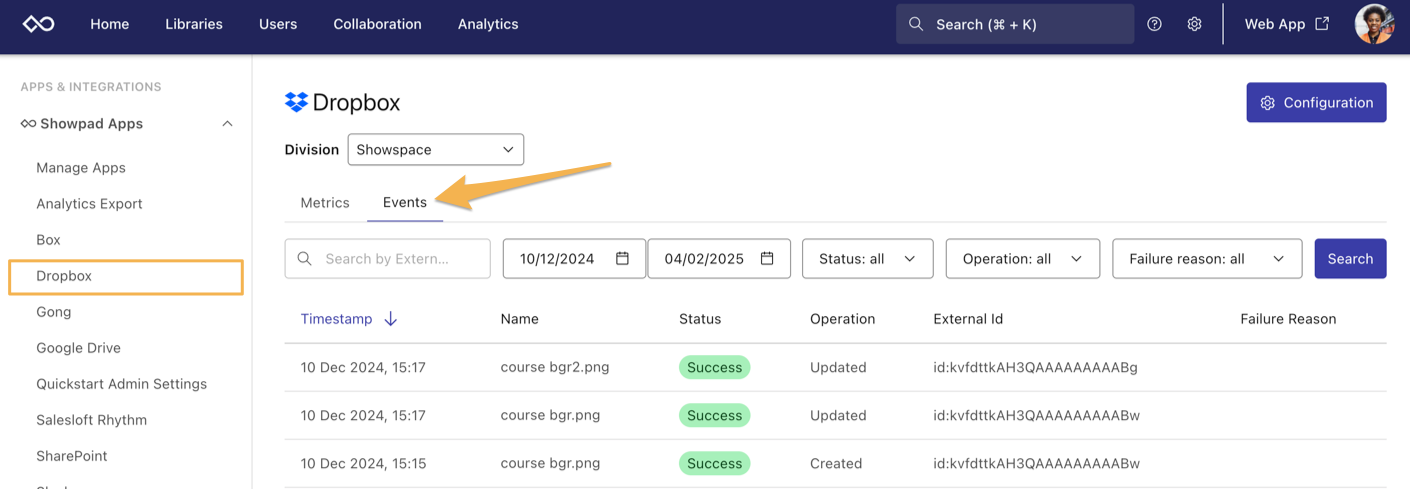Go to Home in top navigation
The image size is (1410, 489).
[x=109, y=24]
